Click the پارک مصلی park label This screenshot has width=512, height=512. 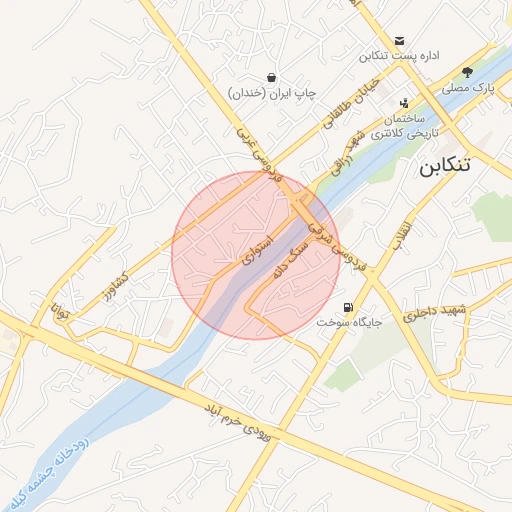pos(468,88)
